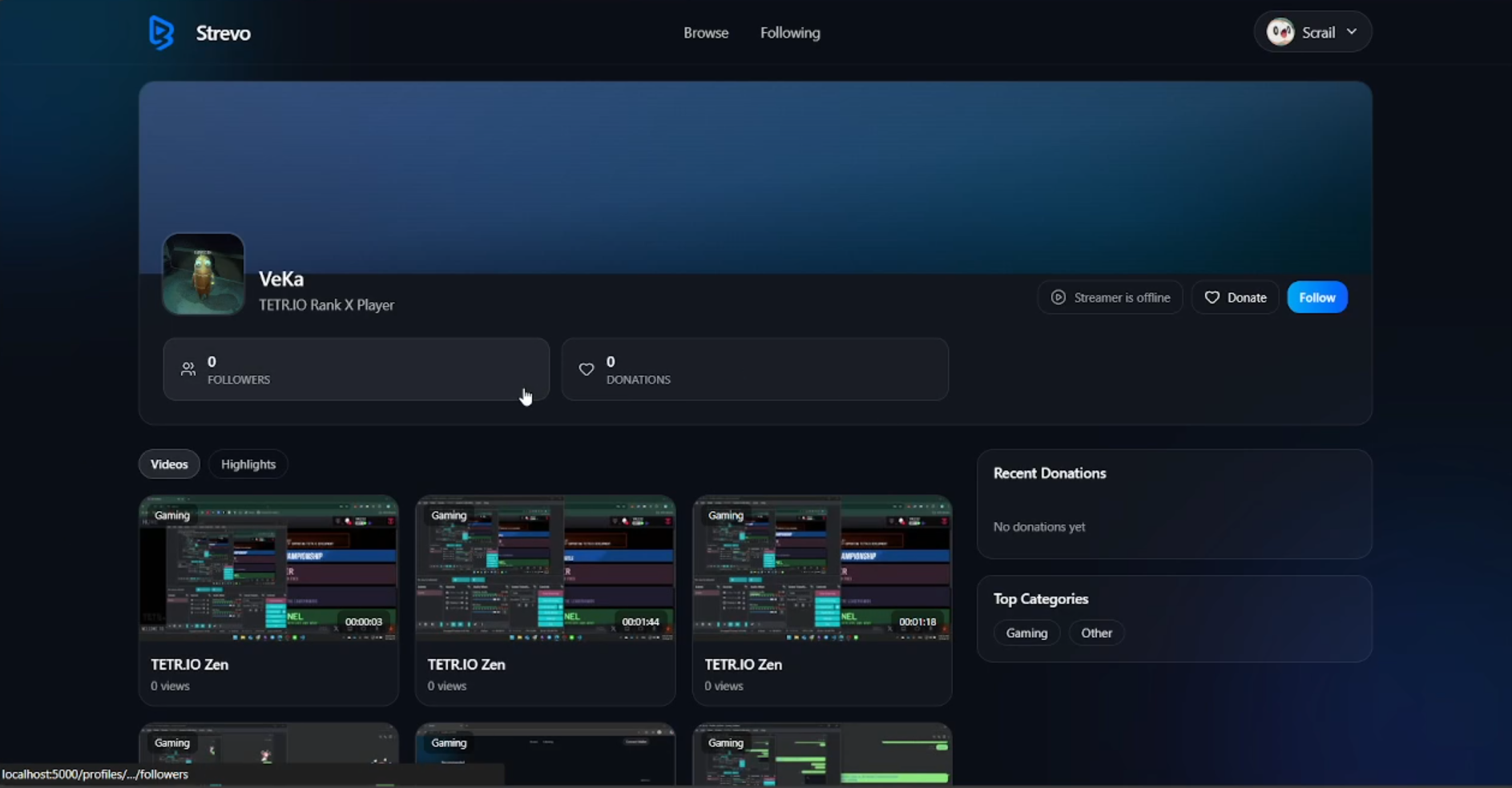Click the Strevo logo icon
Screen dimensions: 1512x788
coord(161,33)
